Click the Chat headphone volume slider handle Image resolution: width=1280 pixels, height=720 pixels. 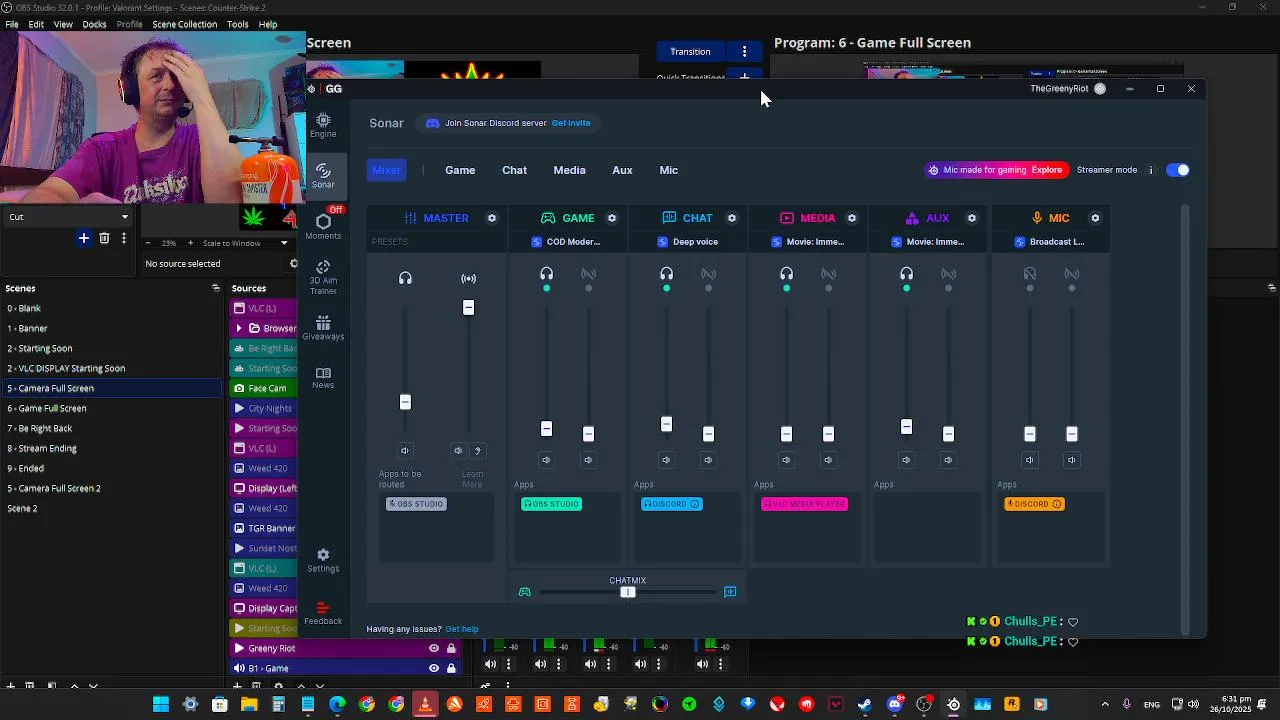coord(666,424)
